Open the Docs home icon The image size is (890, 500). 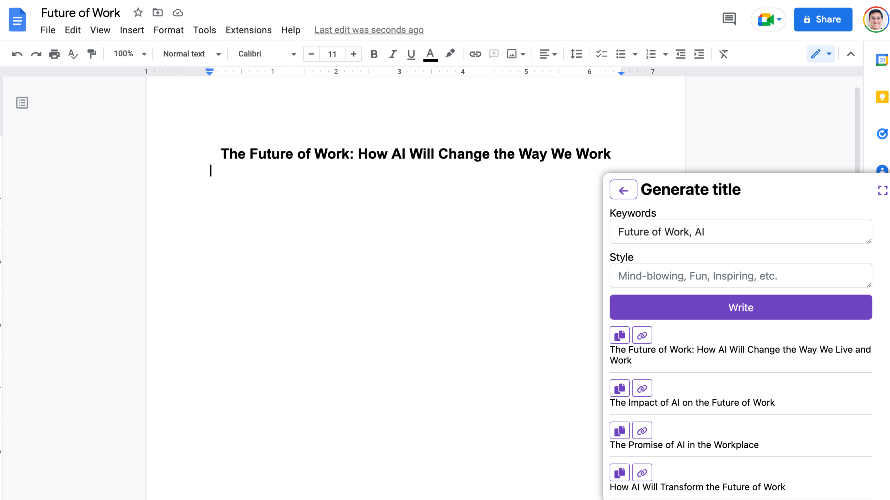click(x=18, y=20)
